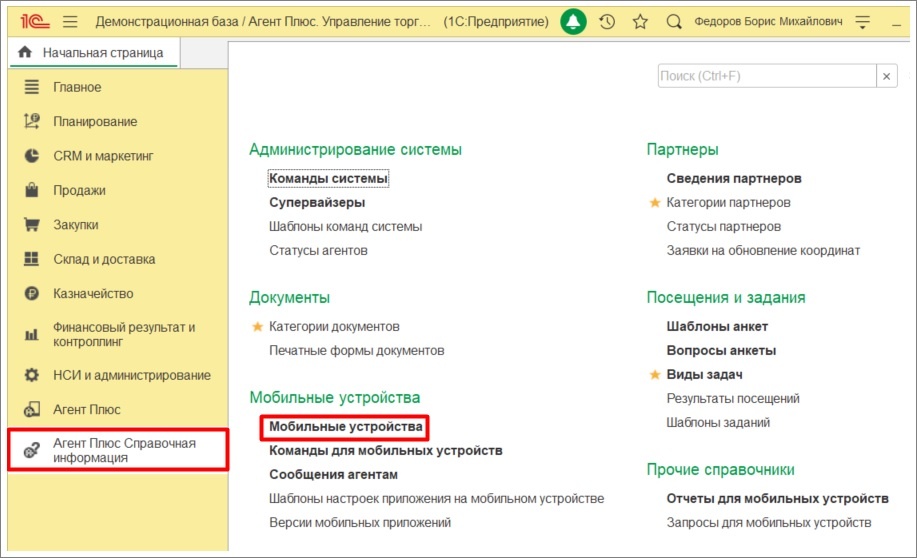Open service settings menu icon beside user name
The width and height of the screenshot is (917, 558).
863,22
